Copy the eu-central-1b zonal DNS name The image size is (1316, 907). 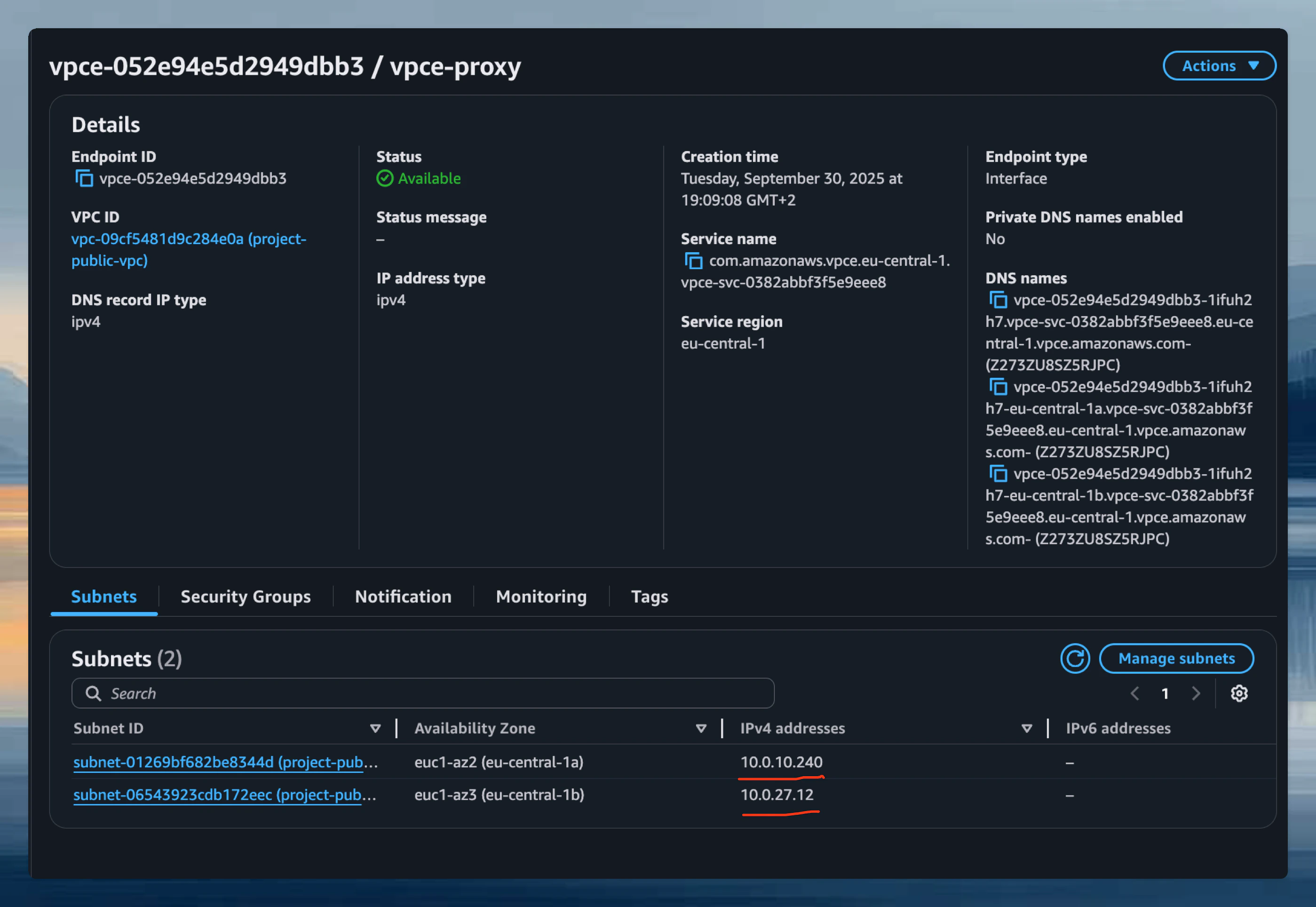999,473
